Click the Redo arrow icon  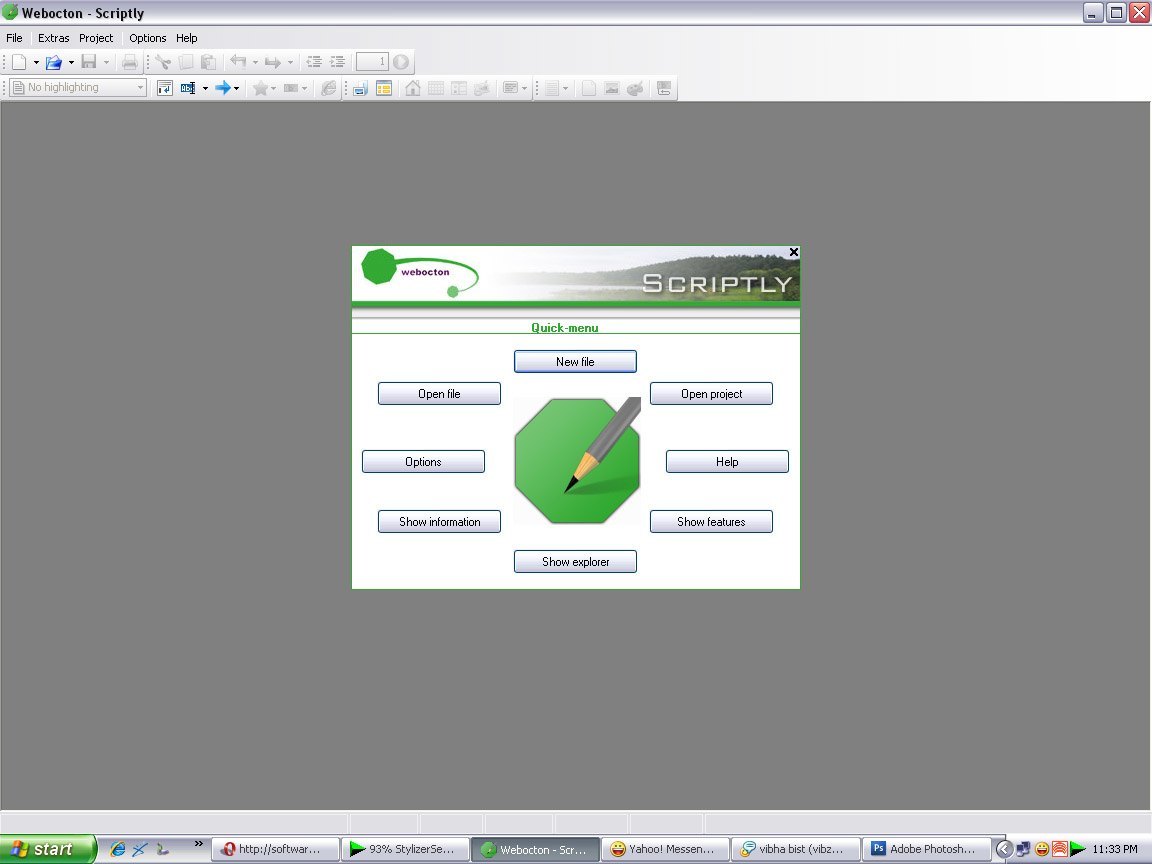273,62
